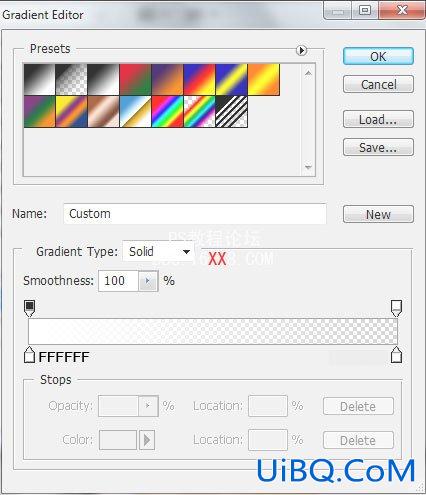Image resolution: width=426 pixels, height=495 pixels.
Task: Select the right opacity stop marker
Action: point(396,308)
